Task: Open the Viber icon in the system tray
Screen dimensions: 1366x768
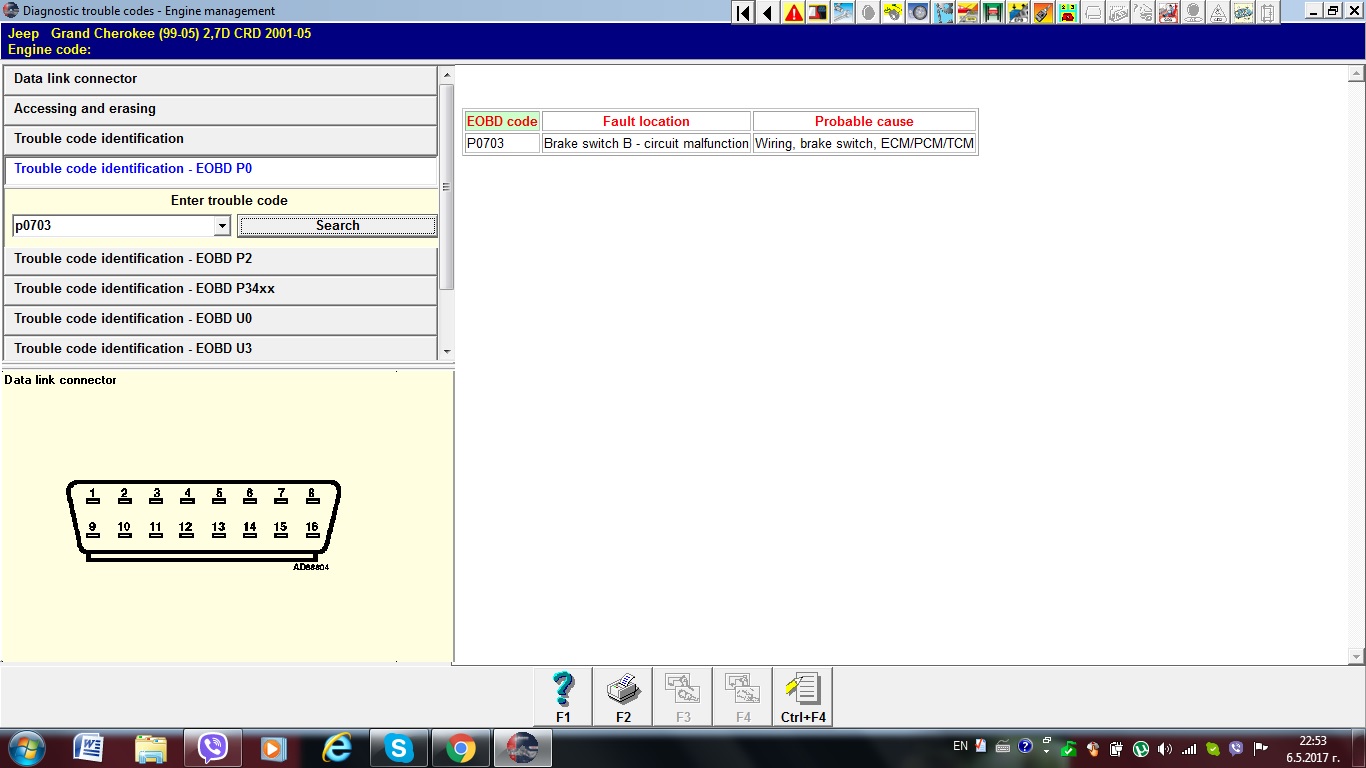Action: (x=1237, y=748)
